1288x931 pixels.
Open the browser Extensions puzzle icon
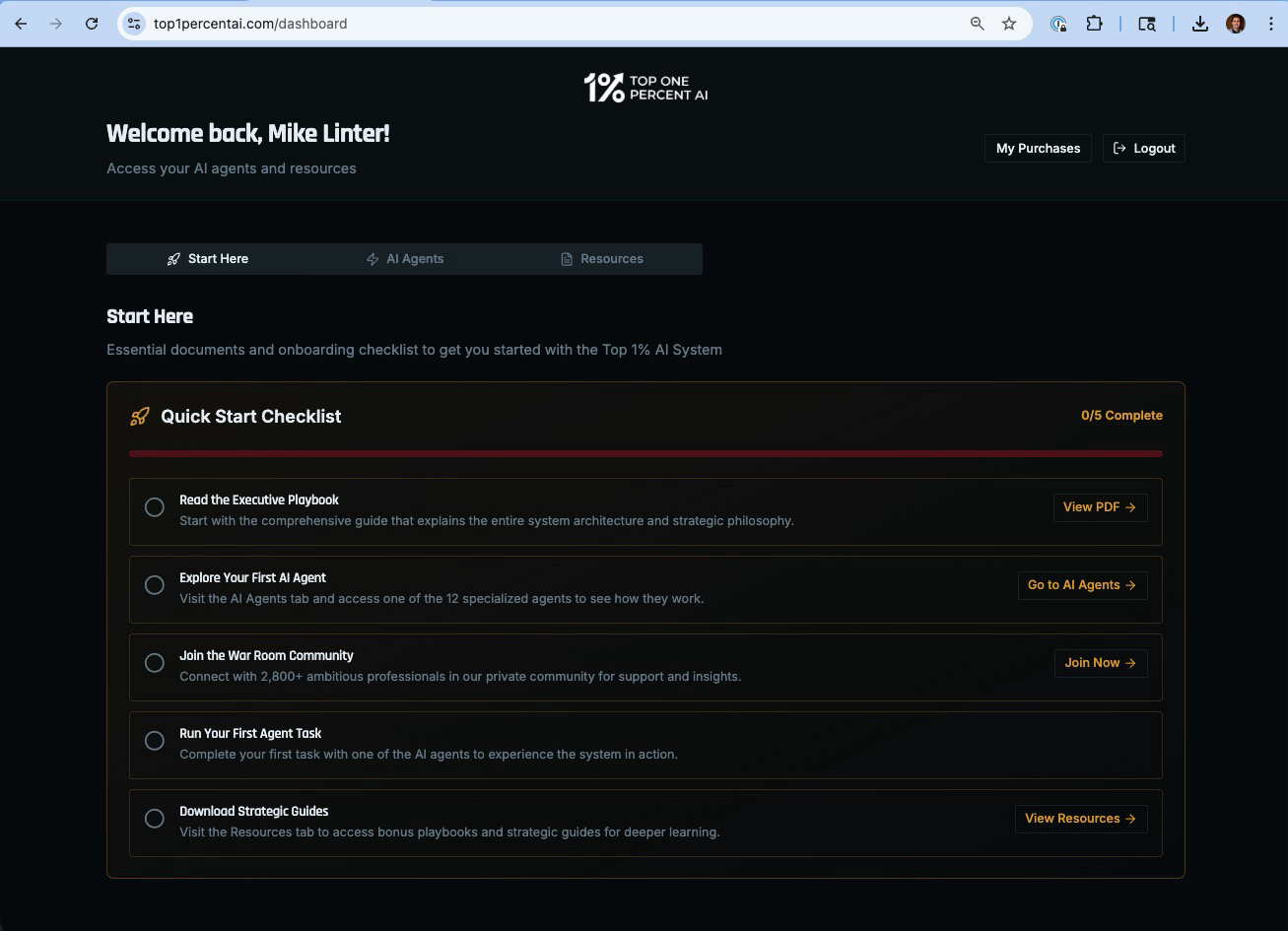coord(1094,24)
